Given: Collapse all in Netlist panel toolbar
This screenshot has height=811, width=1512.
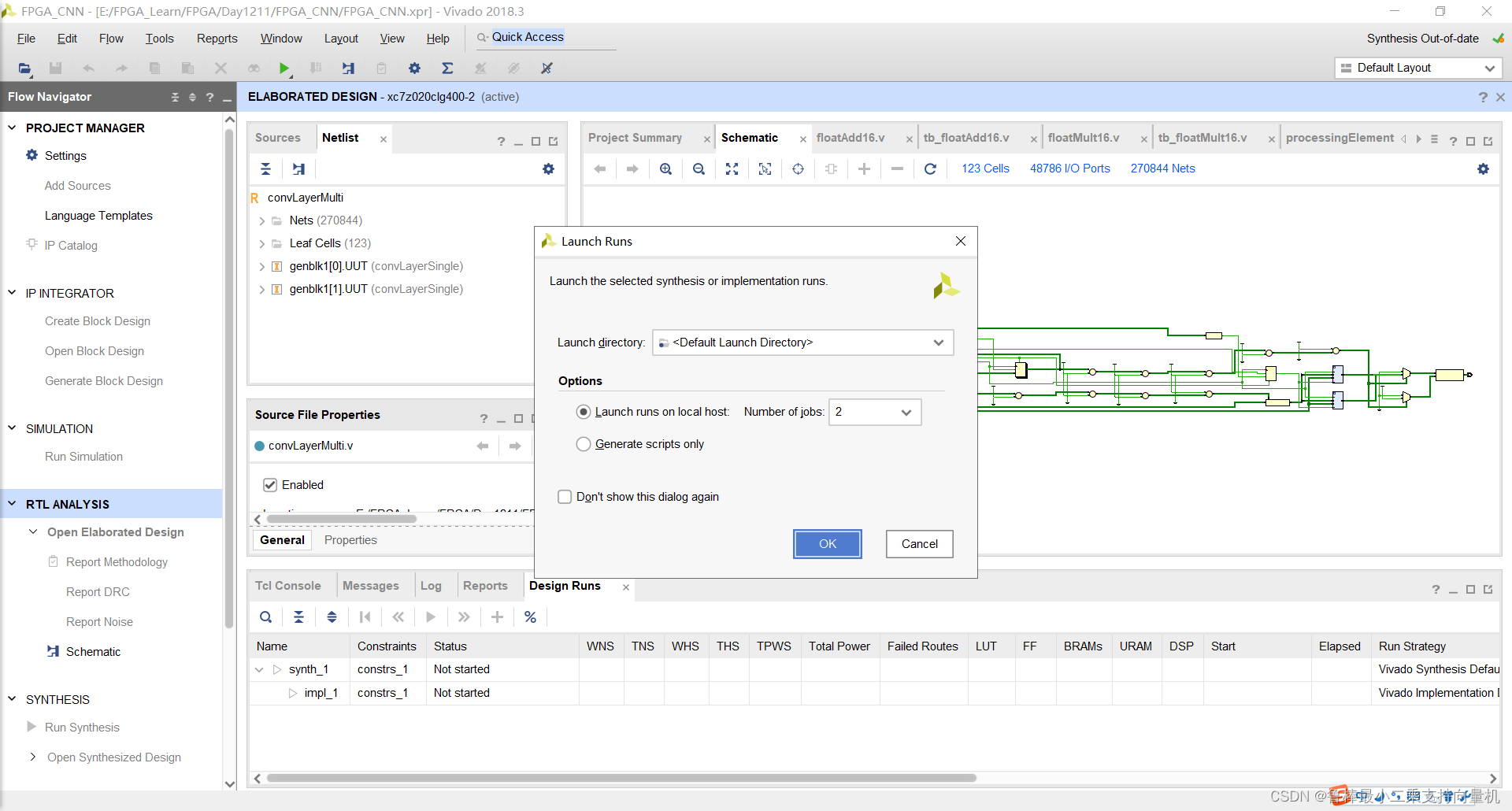Looking at the screenshot, I should point(265,168).
